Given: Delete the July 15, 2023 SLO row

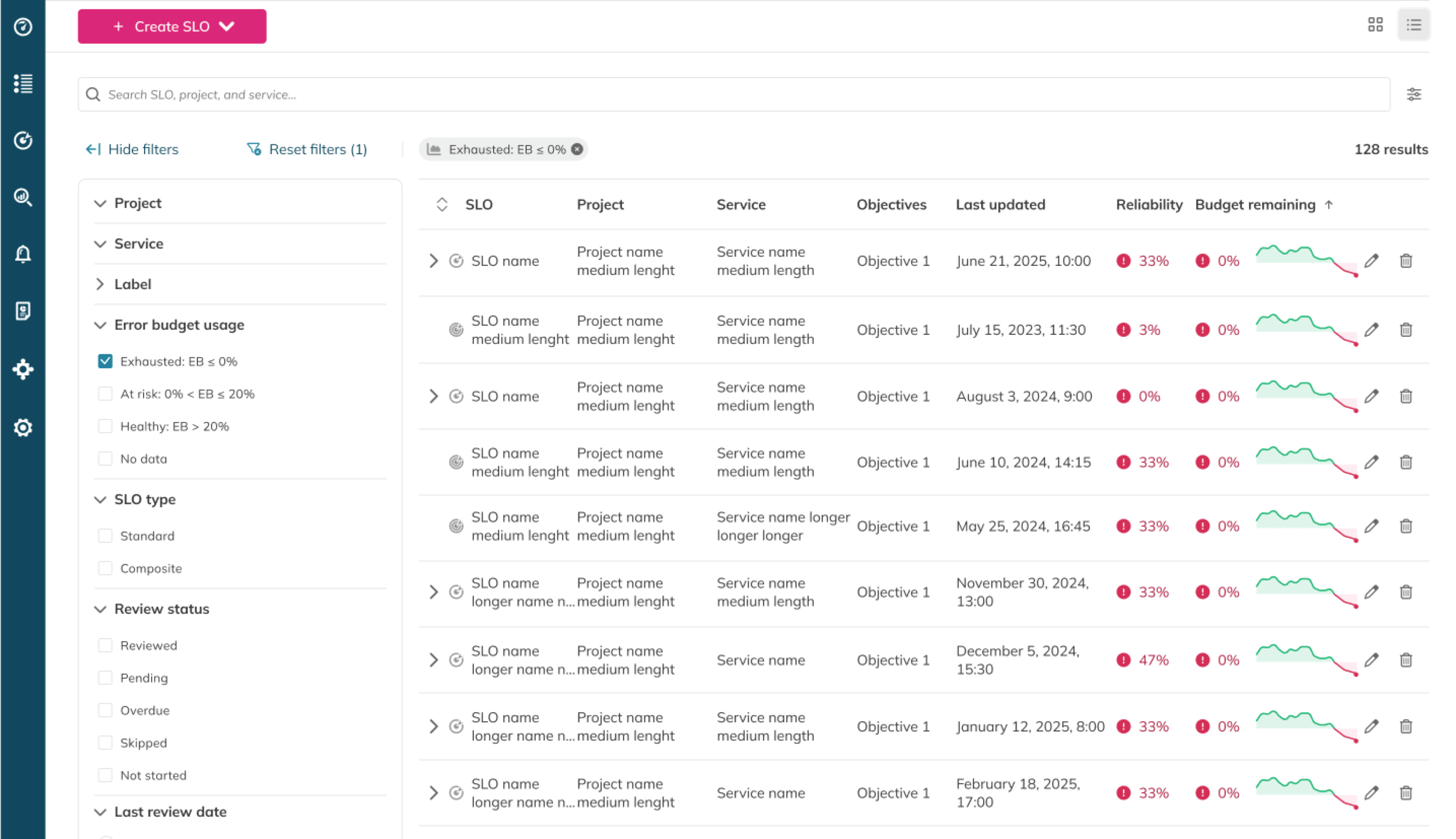Looking at the screenshot, I should click(1406, 330).
